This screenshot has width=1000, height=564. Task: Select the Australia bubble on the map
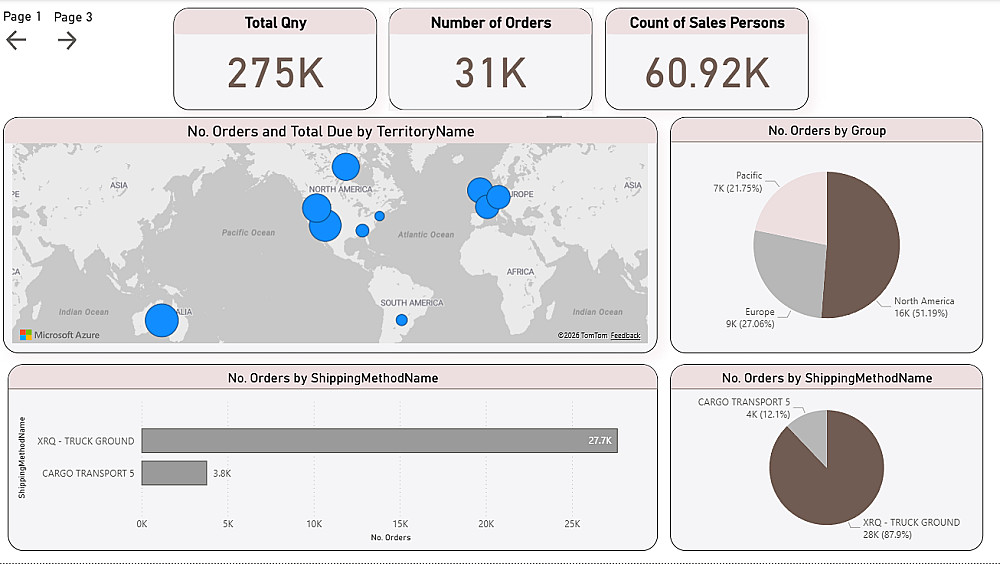[162, 320]
